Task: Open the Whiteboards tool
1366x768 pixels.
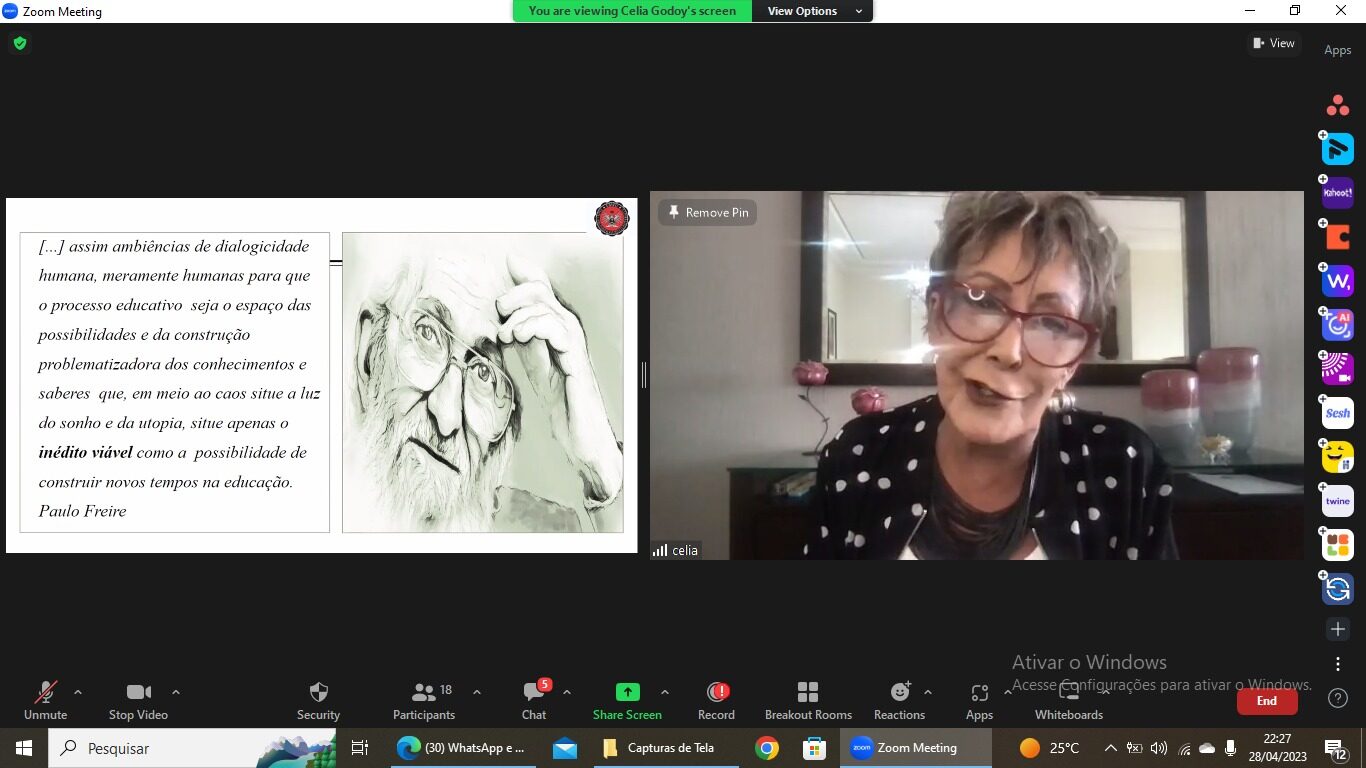Action: click(x=1068, y=700)
